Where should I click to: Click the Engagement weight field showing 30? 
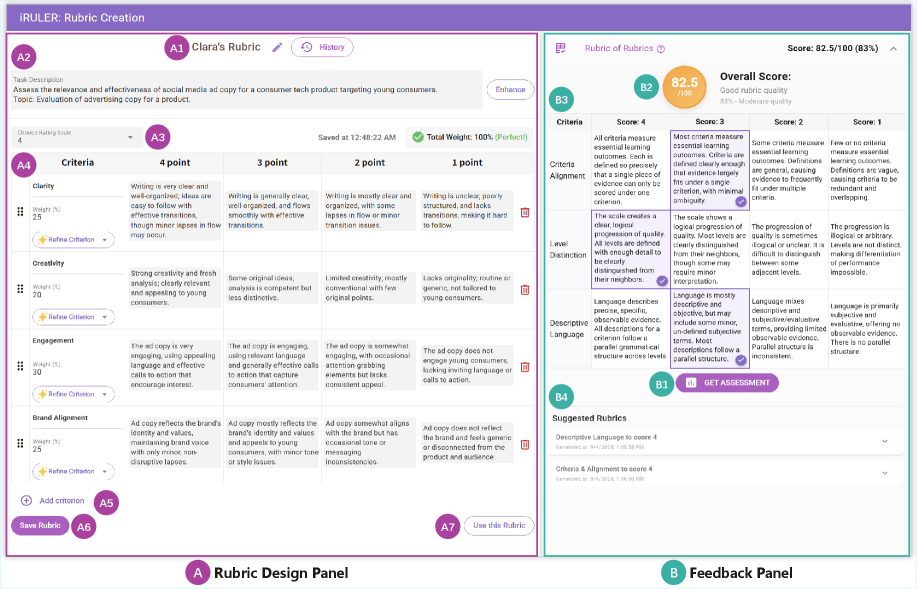[76, 368]
